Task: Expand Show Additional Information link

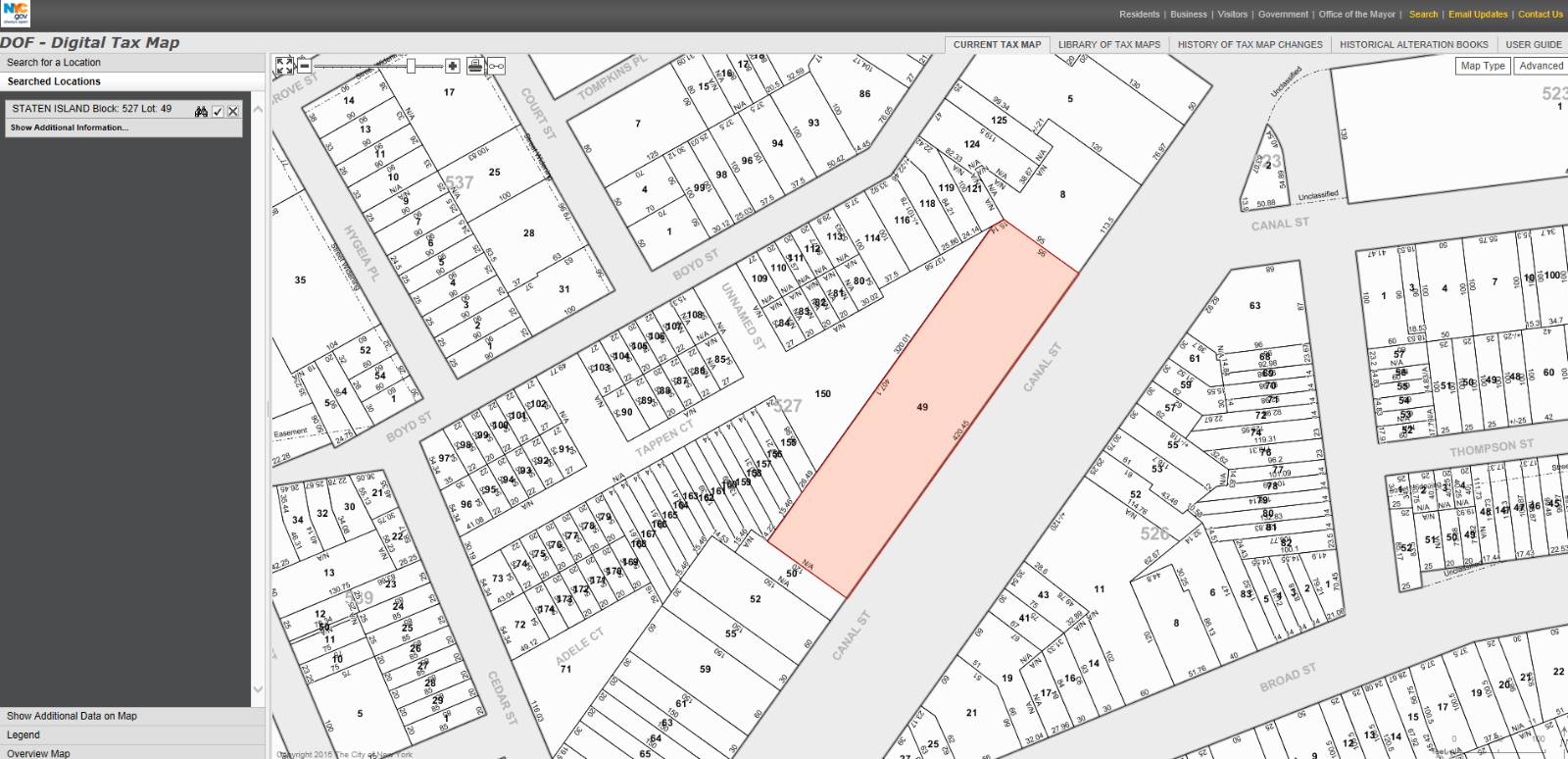Action: [x=69, y=127]
